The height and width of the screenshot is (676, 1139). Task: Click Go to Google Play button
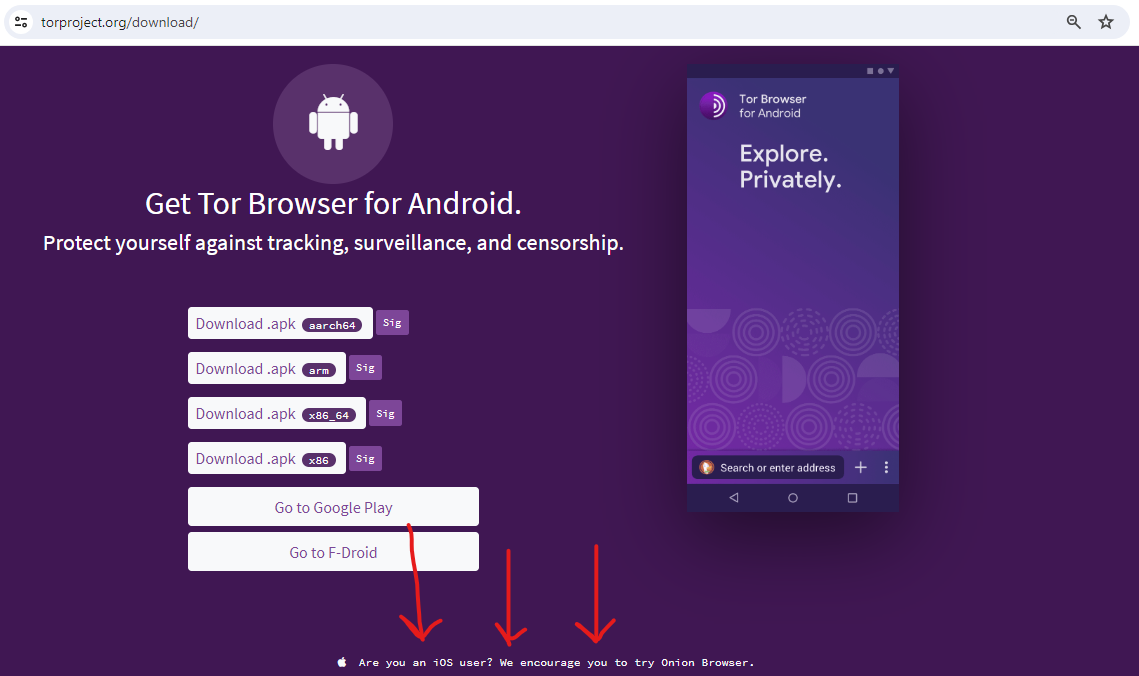tap(333, 507)
